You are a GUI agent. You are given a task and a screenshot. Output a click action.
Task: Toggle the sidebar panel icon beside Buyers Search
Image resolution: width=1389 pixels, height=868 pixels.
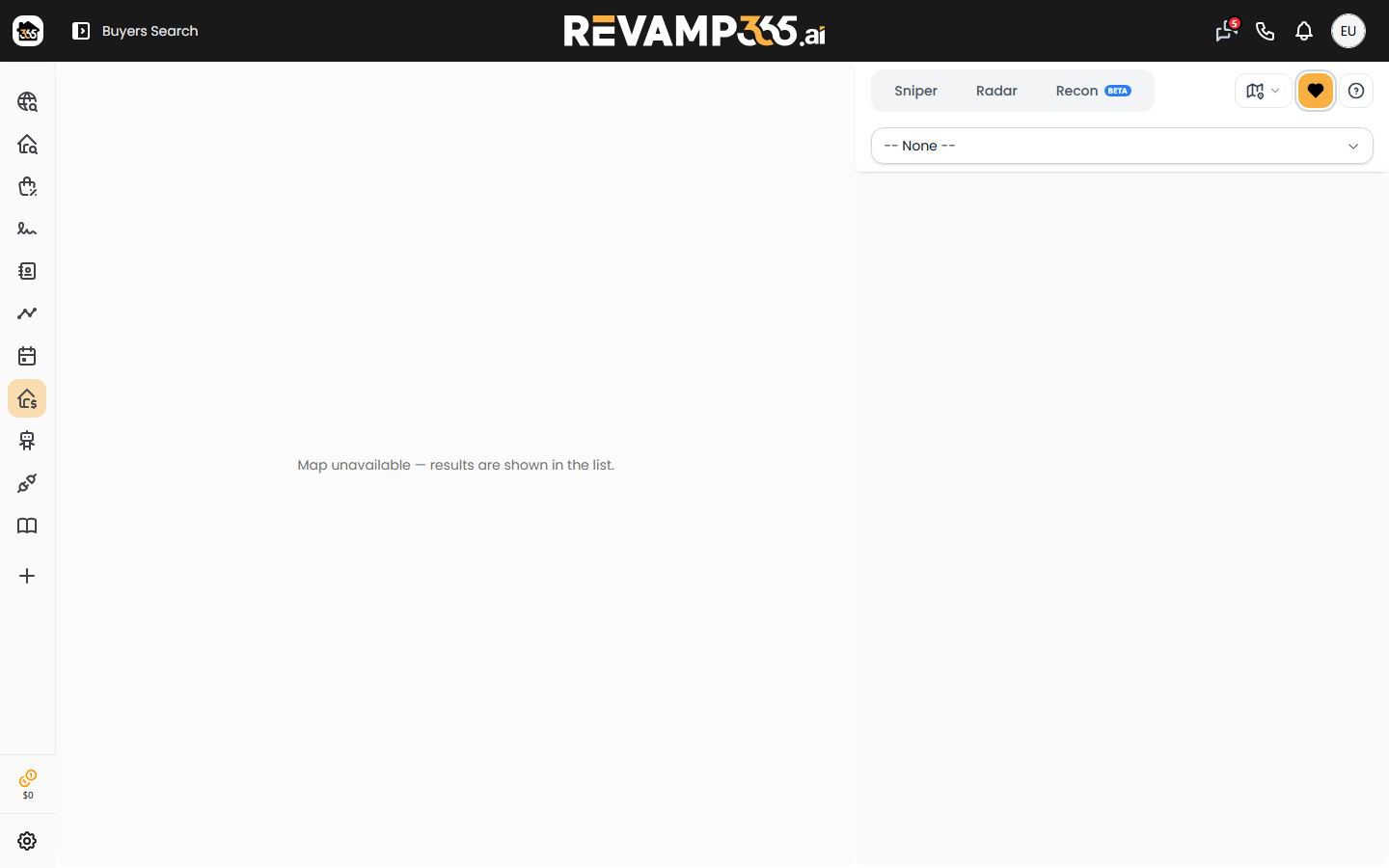coord(81,31)
